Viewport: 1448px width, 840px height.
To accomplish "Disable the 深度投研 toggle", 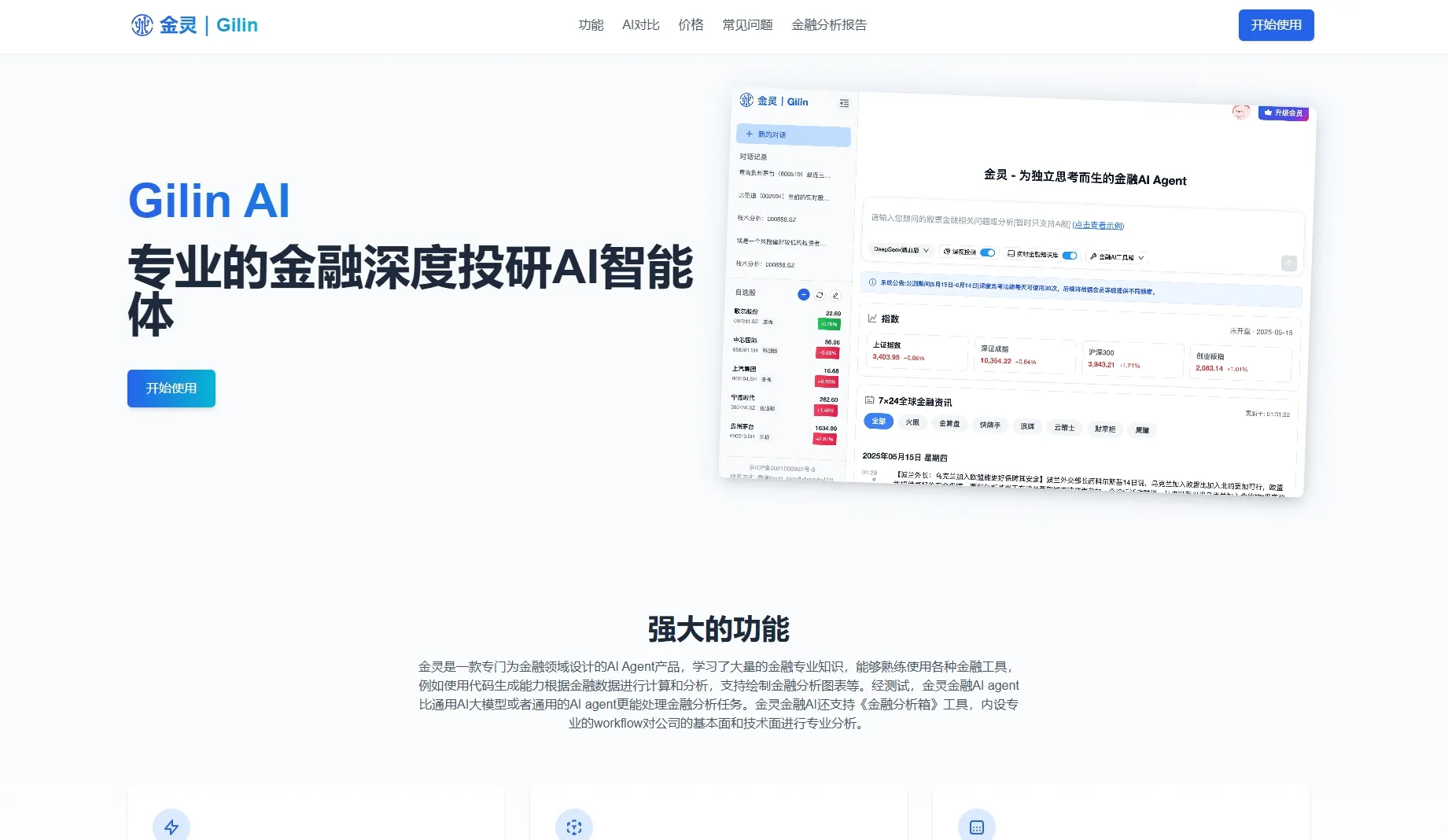I will point(987,252).
